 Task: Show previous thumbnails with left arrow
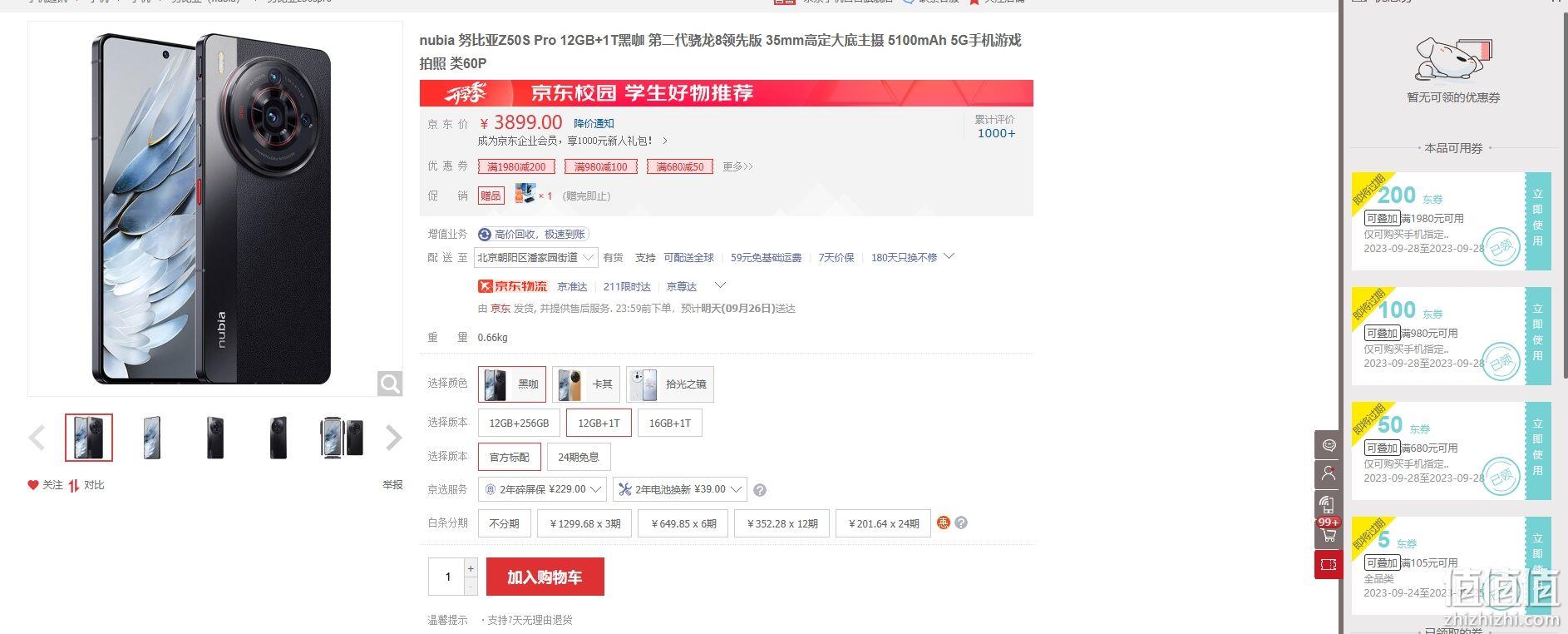(37, 438)
